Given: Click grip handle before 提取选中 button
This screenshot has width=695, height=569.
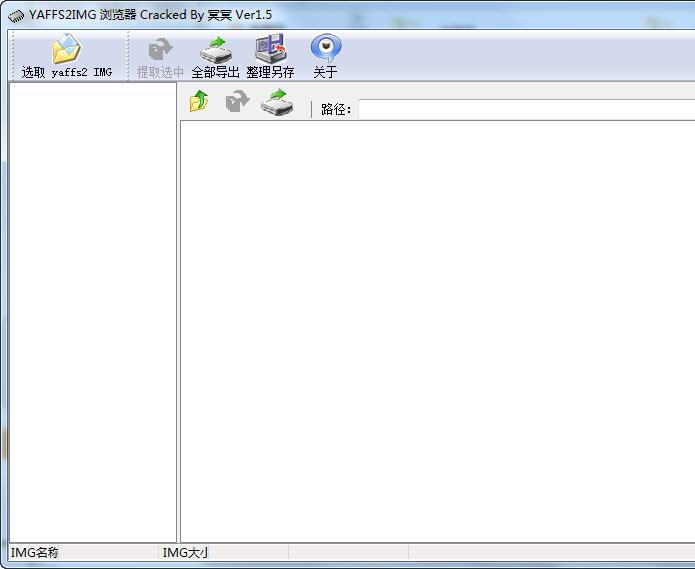Looking at the screenshot, I should 129,56.
